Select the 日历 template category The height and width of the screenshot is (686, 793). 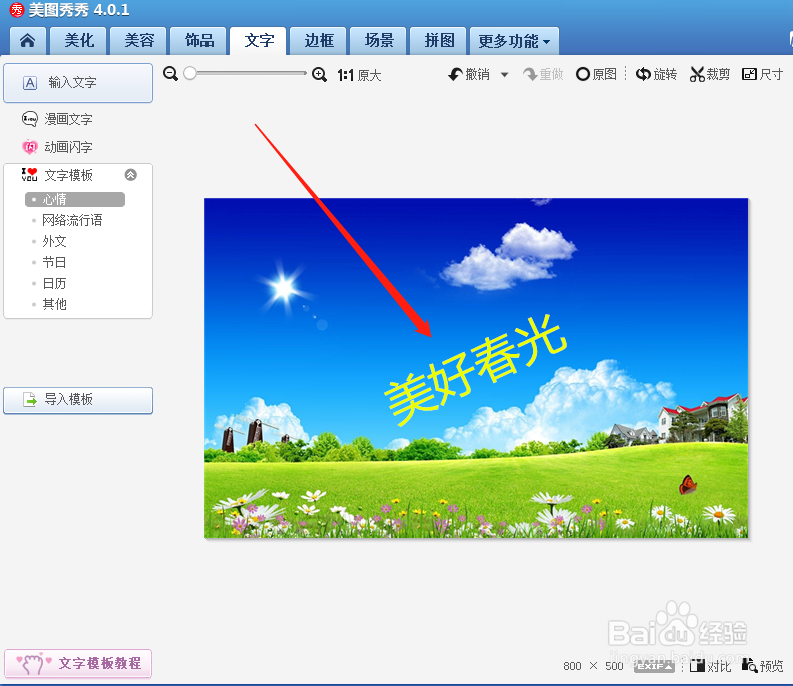pos(54,283)
